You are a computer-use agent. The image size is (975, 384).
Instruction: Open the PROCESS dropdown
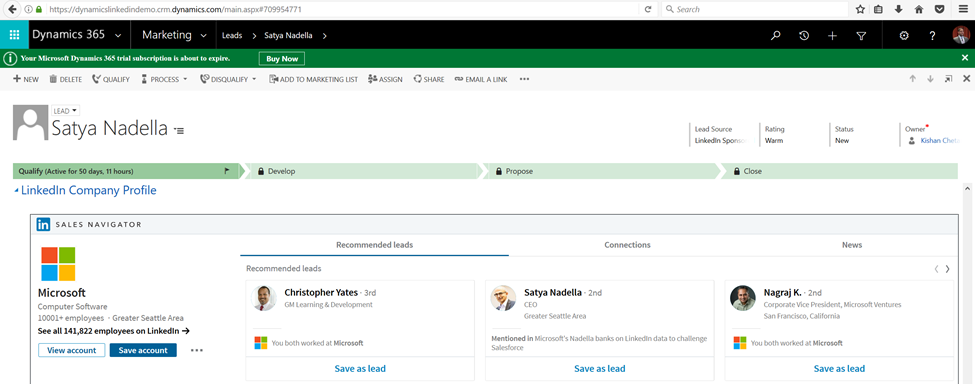click(x=164, y=79)
